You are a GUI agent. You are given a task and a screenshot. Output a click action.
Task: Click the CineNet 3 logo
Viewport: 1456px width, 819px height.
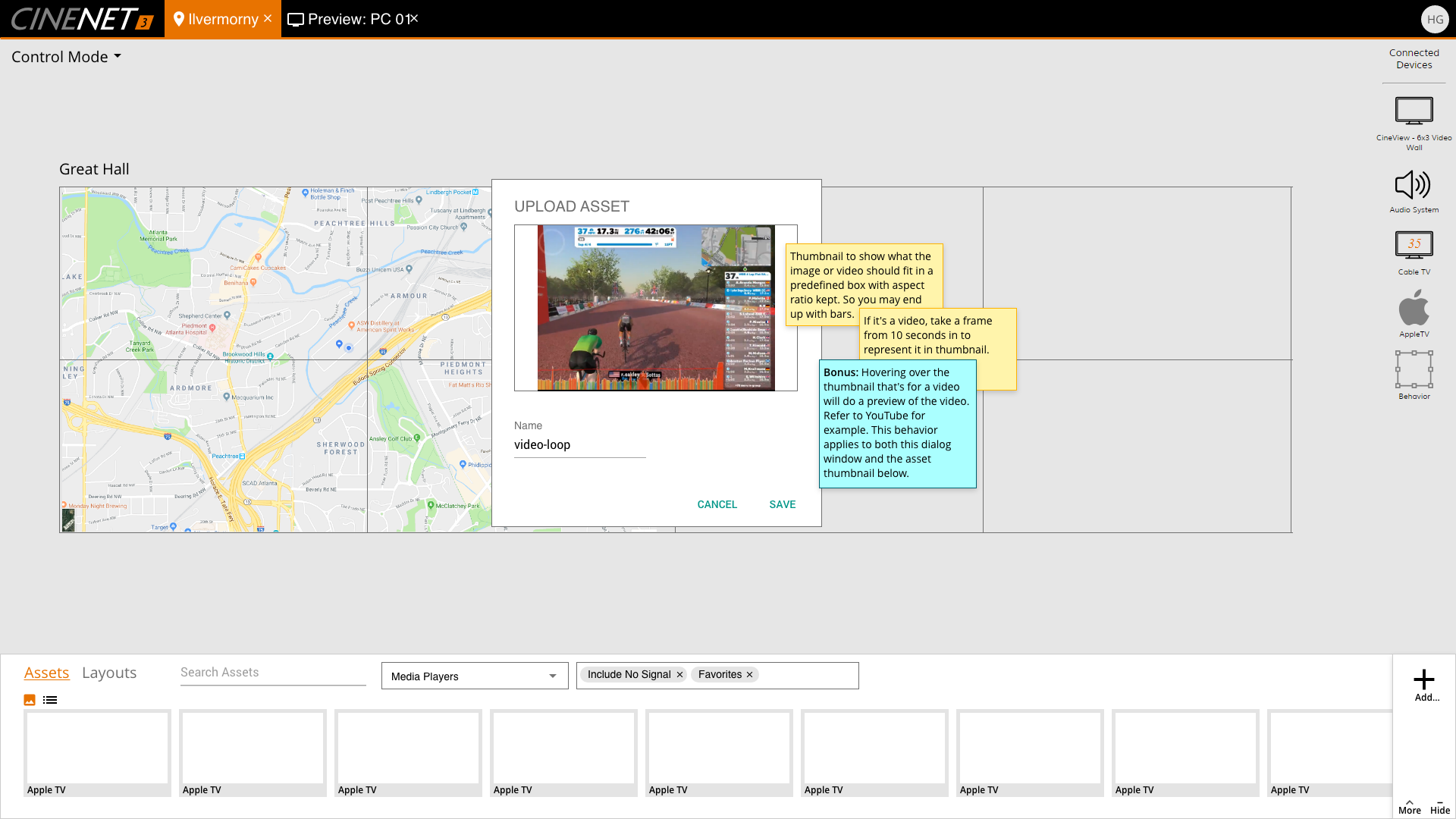tap(82, 19)
